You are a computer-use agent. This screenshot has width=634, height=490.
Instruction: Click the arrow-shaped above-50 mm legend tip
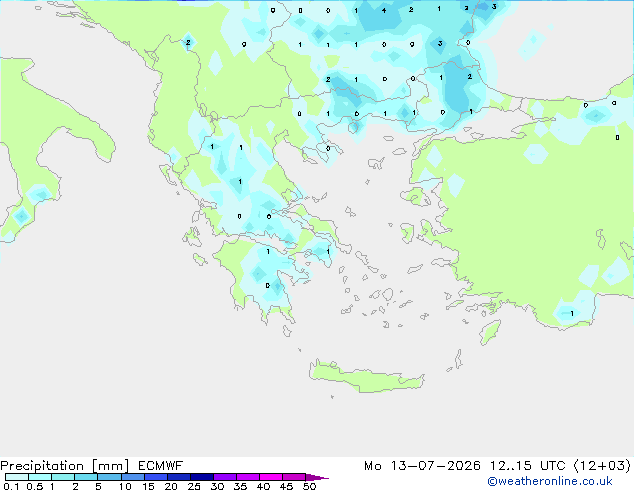(317, 477)
